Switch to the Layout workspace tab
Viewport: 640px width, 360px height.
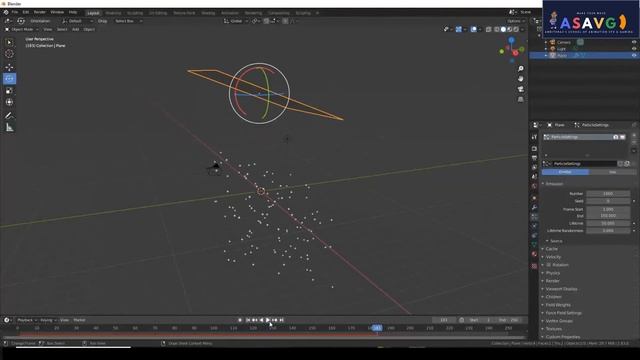click(93, 13)
